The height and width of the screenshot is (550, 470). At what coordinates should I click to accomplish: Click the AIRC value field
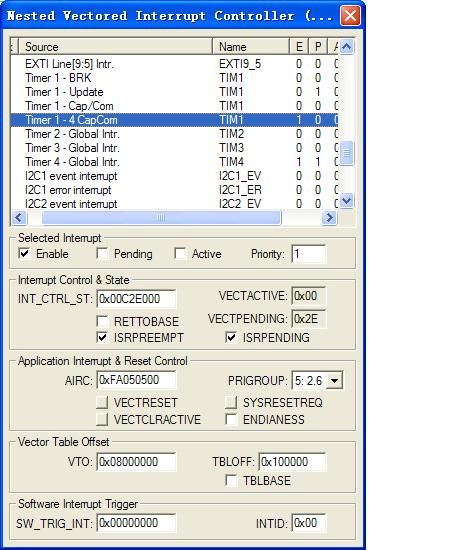[x=136, y=380]
